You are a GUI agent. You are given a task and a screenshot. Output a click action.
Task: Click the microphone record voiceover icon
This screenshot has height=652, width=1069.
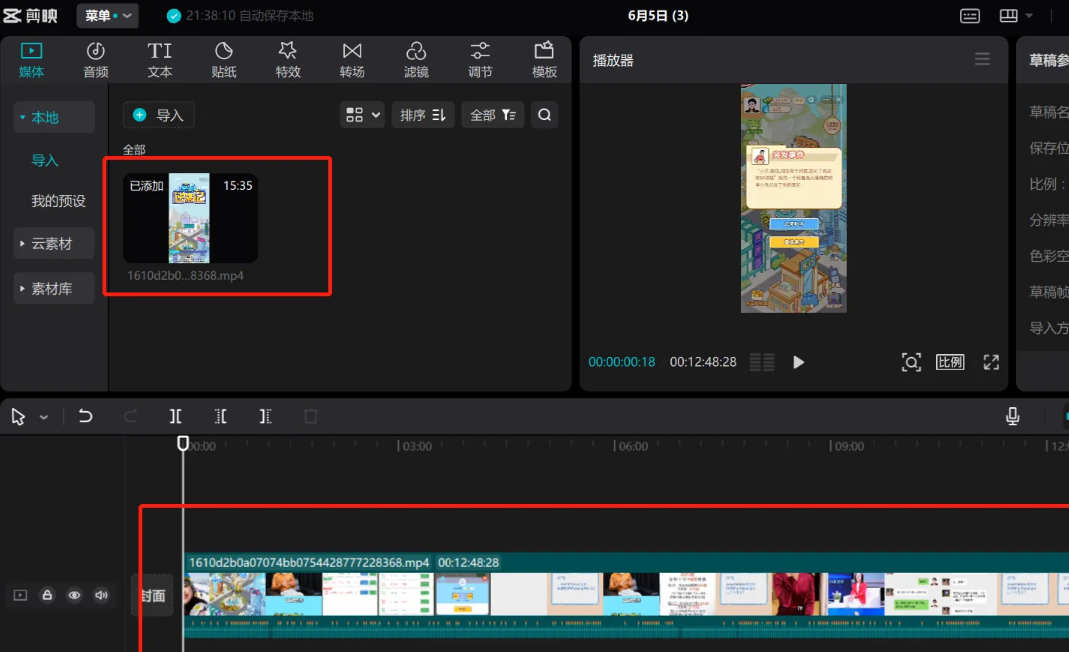1012,416
